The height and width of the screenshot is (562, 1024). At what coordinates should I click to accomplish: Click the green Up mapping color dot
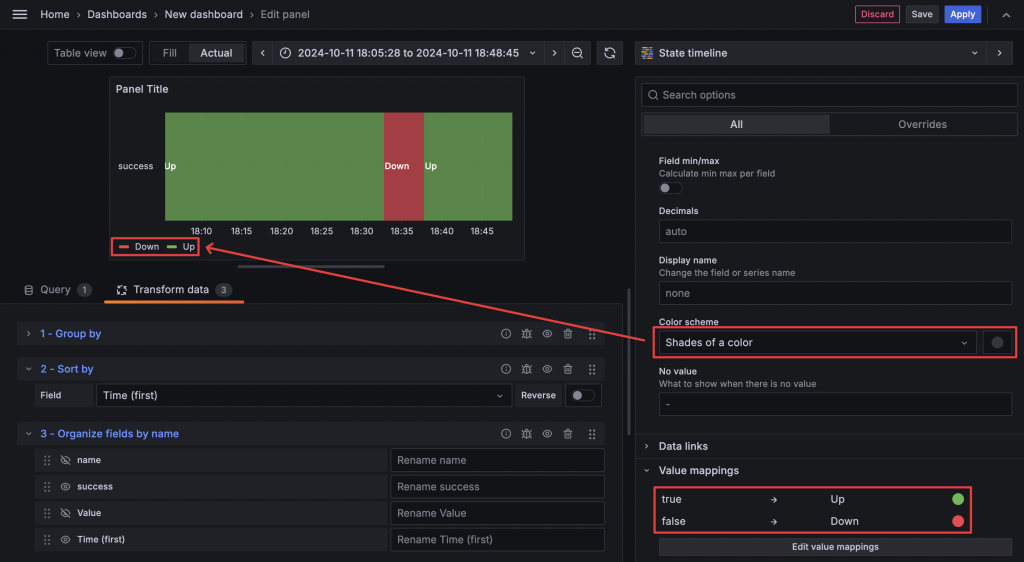click(958, 499)
